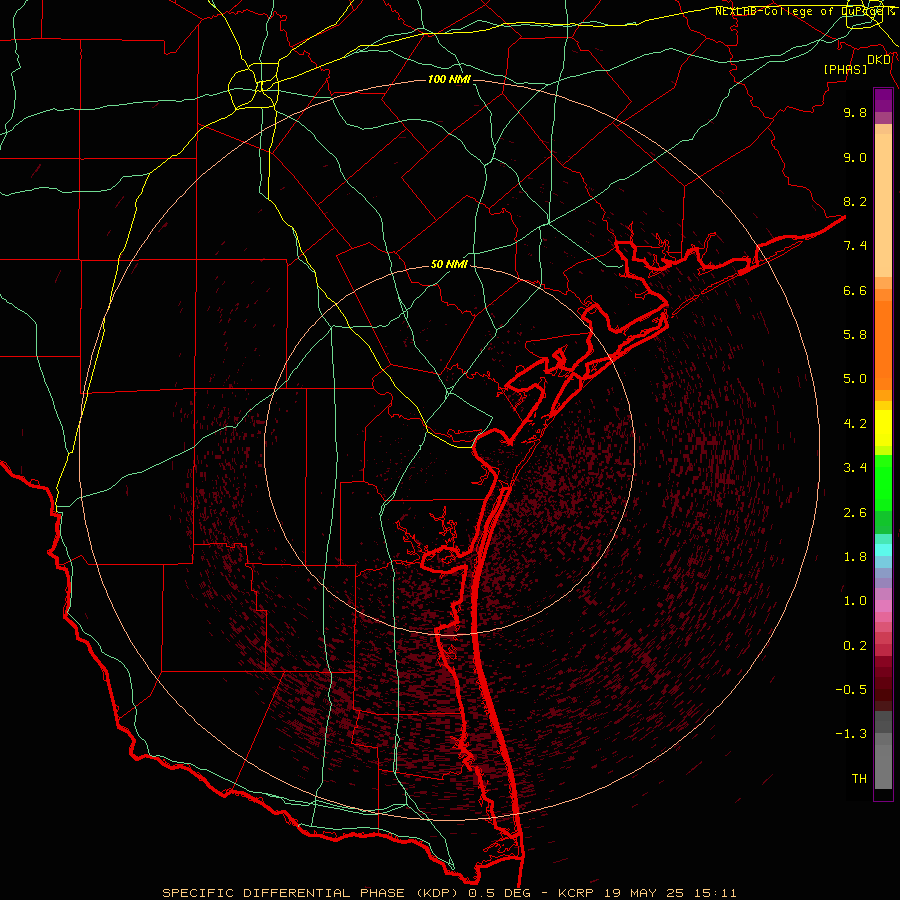Viewport: 900px width, 900px height.
Task: Click the 9.0 scale value
Action: click(x=855, y=157)
